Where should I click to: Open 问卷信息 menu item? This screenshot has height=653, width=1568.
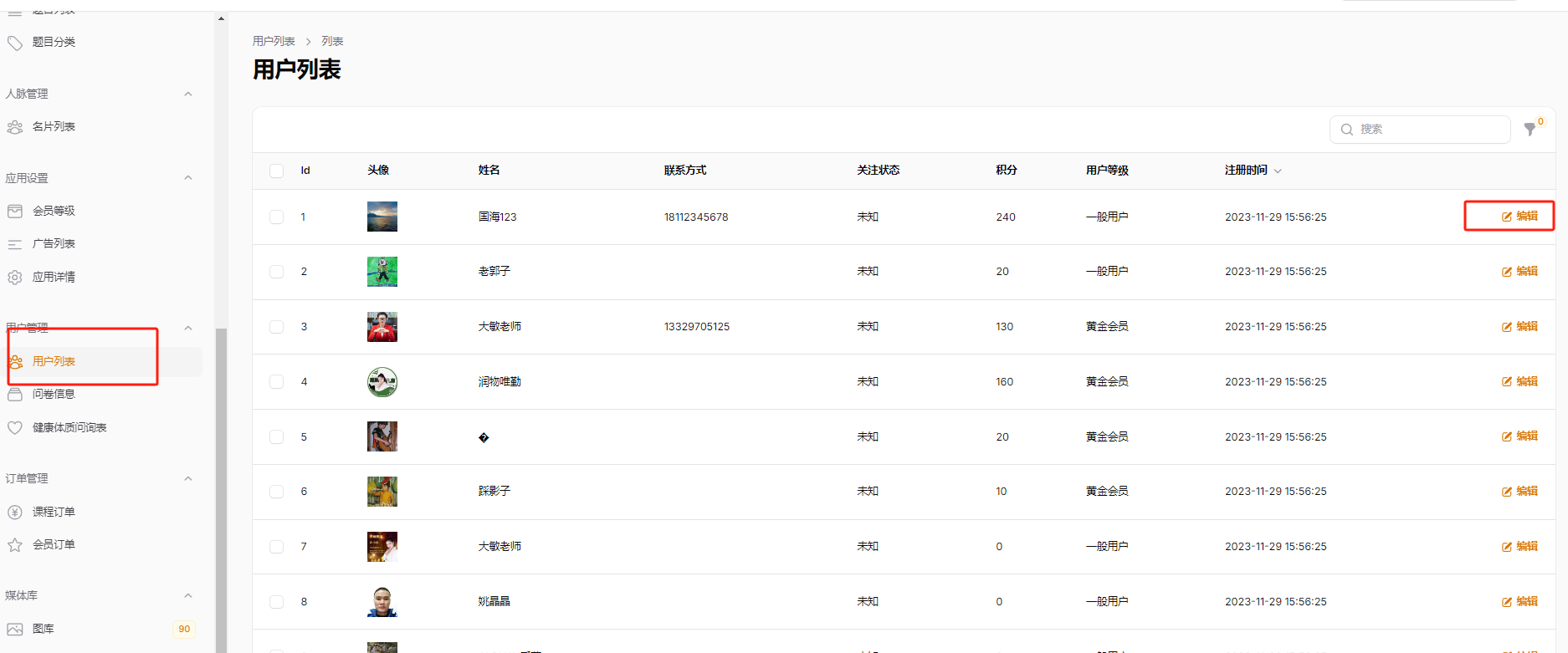[54, 395]
